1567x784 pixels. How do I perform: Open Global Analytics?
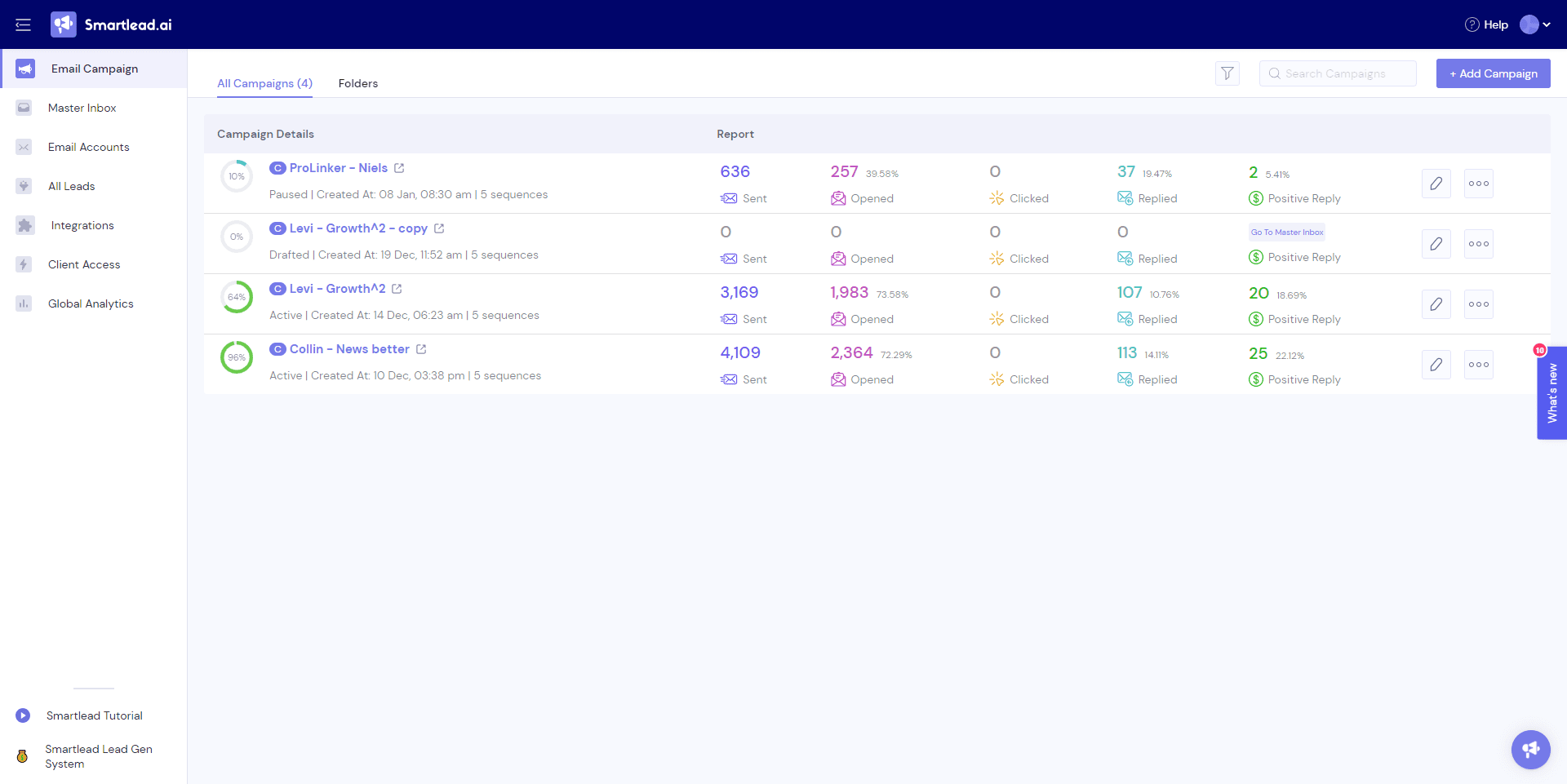[90, 303]
